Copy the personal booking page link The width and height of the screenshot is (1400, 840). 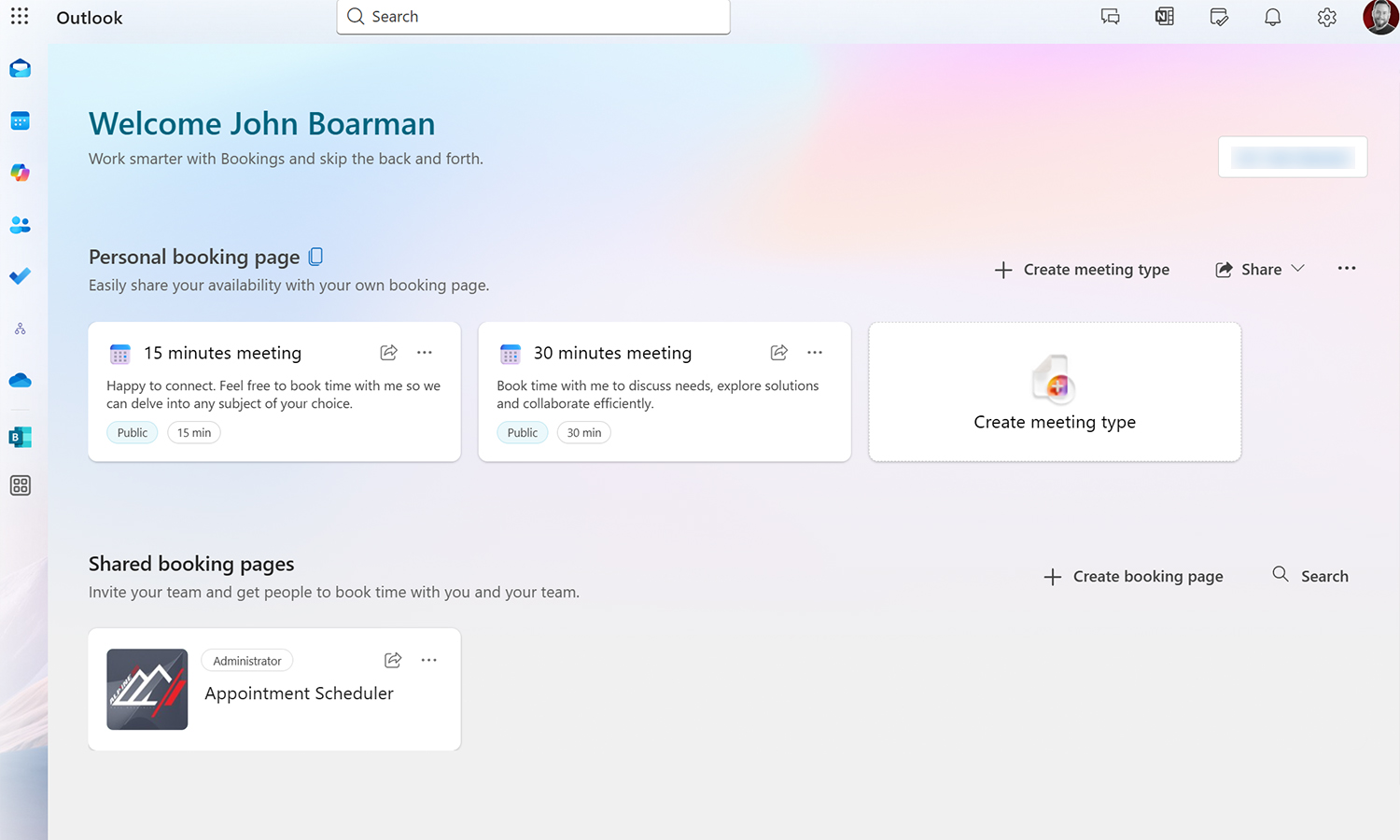(315, 256)
